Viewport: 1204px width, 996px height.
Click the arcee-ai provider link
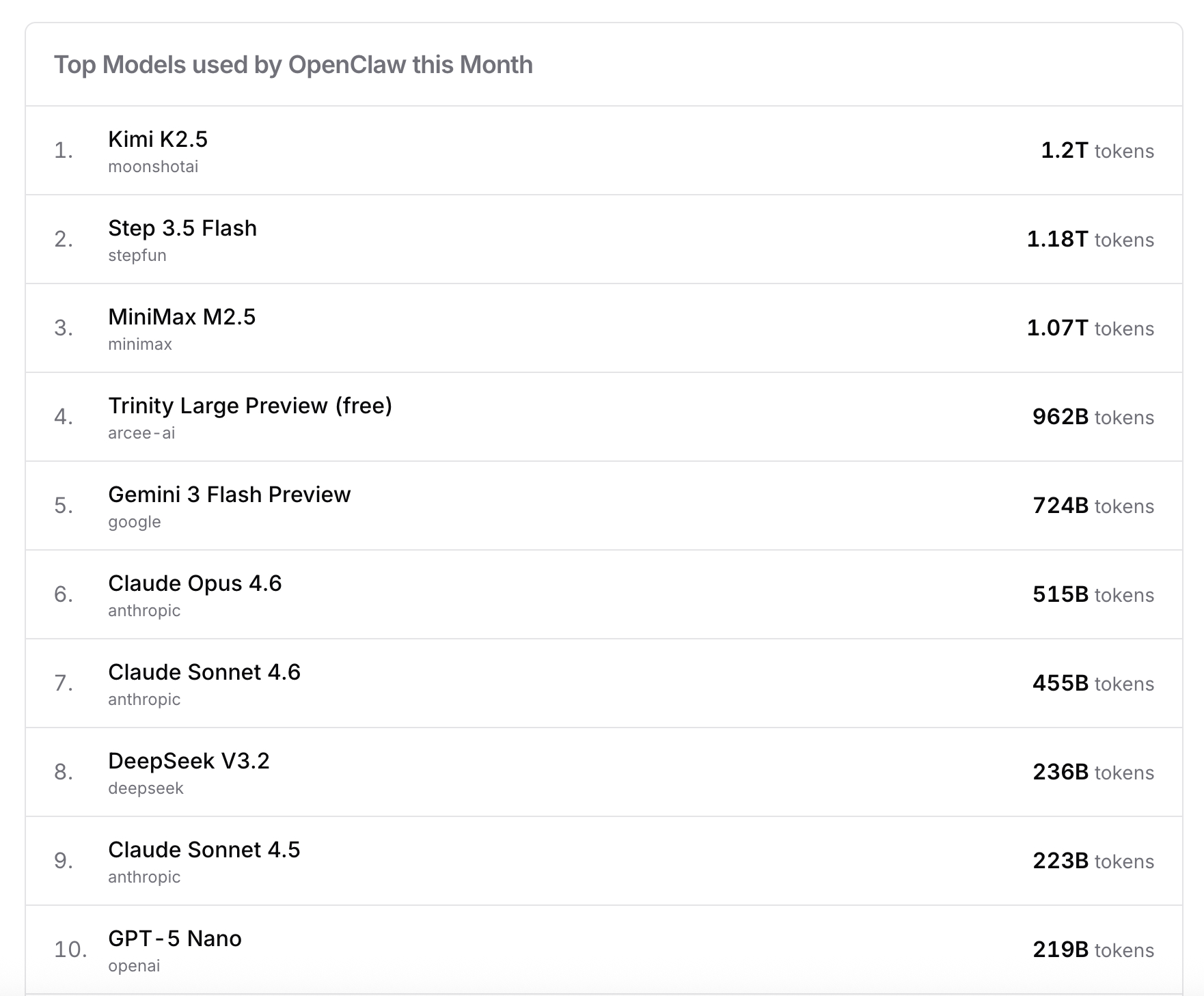141,433
